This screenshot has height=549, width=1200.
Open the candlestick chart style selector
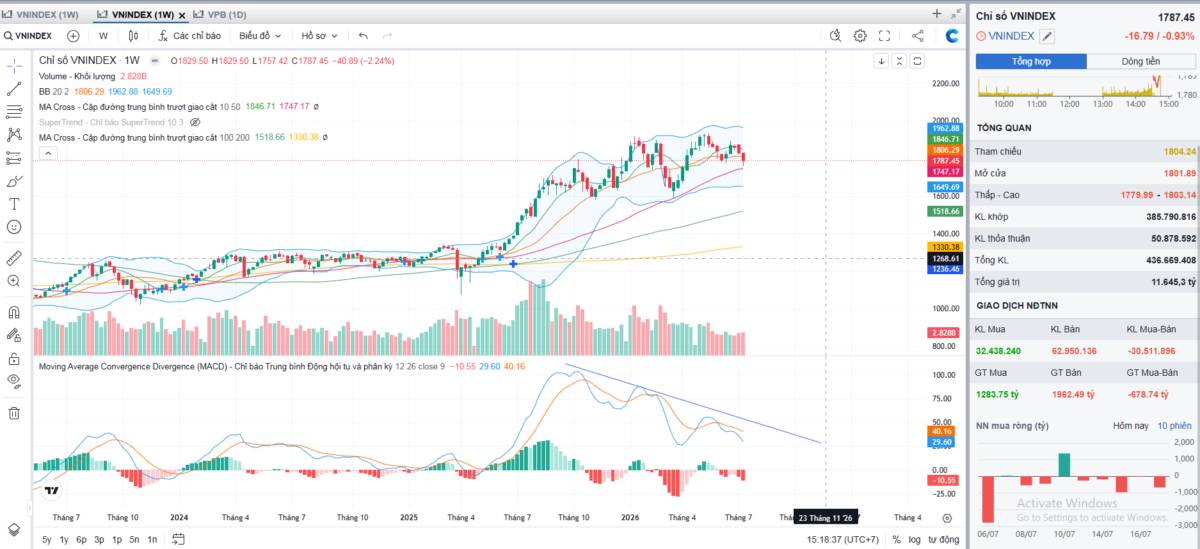pos(134,35)
